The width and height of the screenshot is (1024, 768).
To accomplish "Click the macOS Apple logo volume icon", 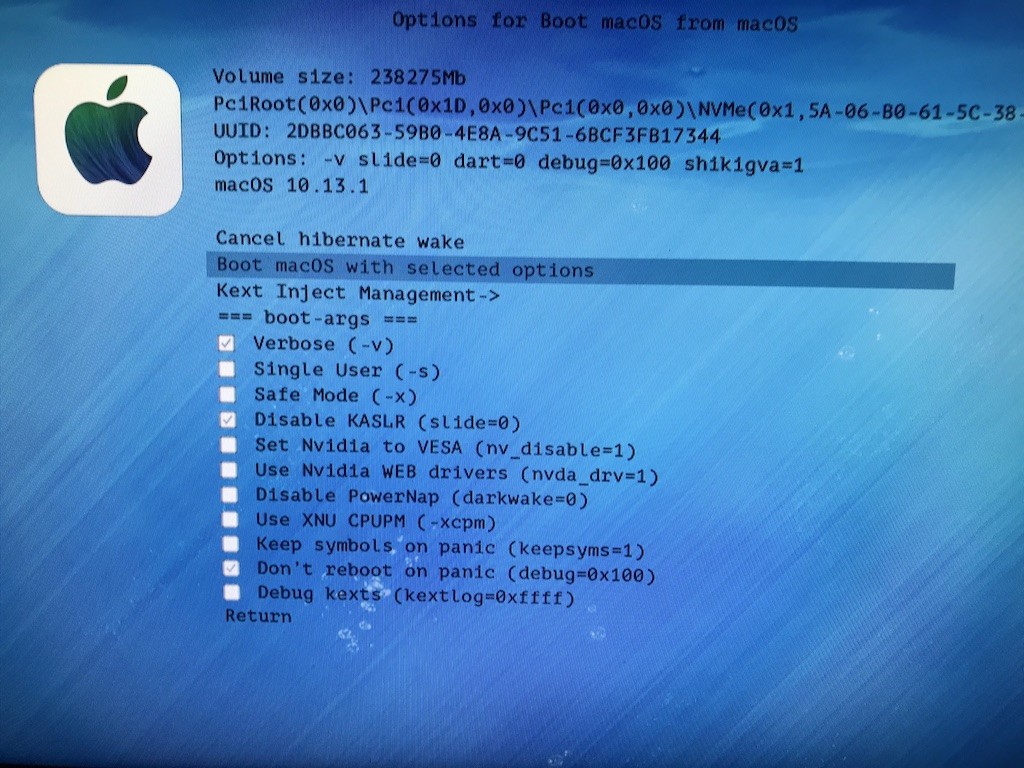I will [108, 140].
